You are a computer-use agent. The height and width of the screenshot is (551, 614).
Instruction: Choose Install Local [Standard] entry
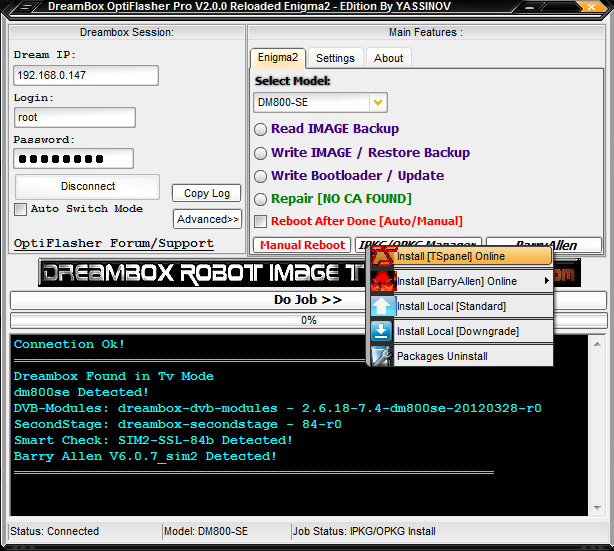point(462,306)
